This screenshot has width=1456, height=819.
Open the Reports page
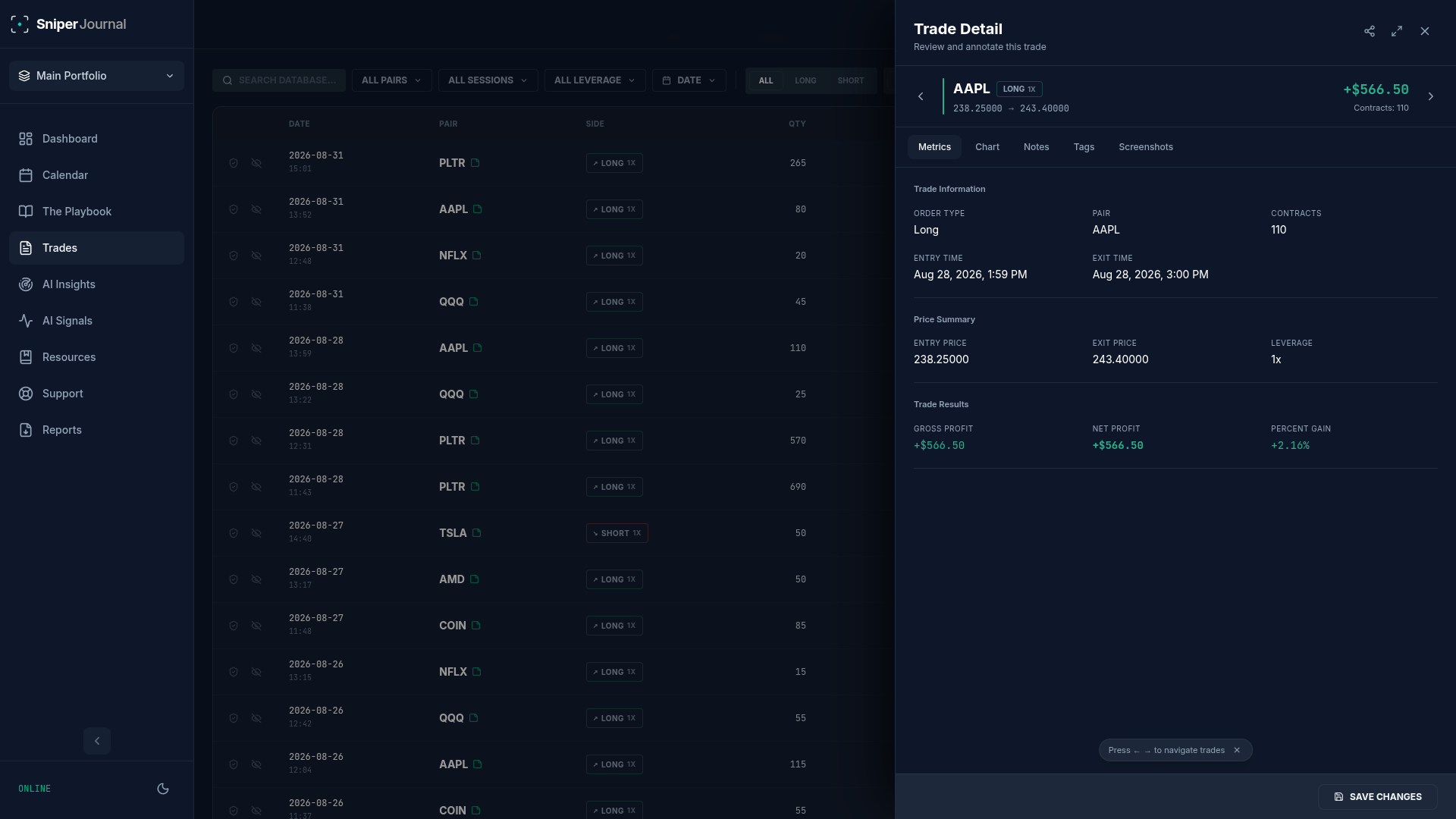[96, 430]
